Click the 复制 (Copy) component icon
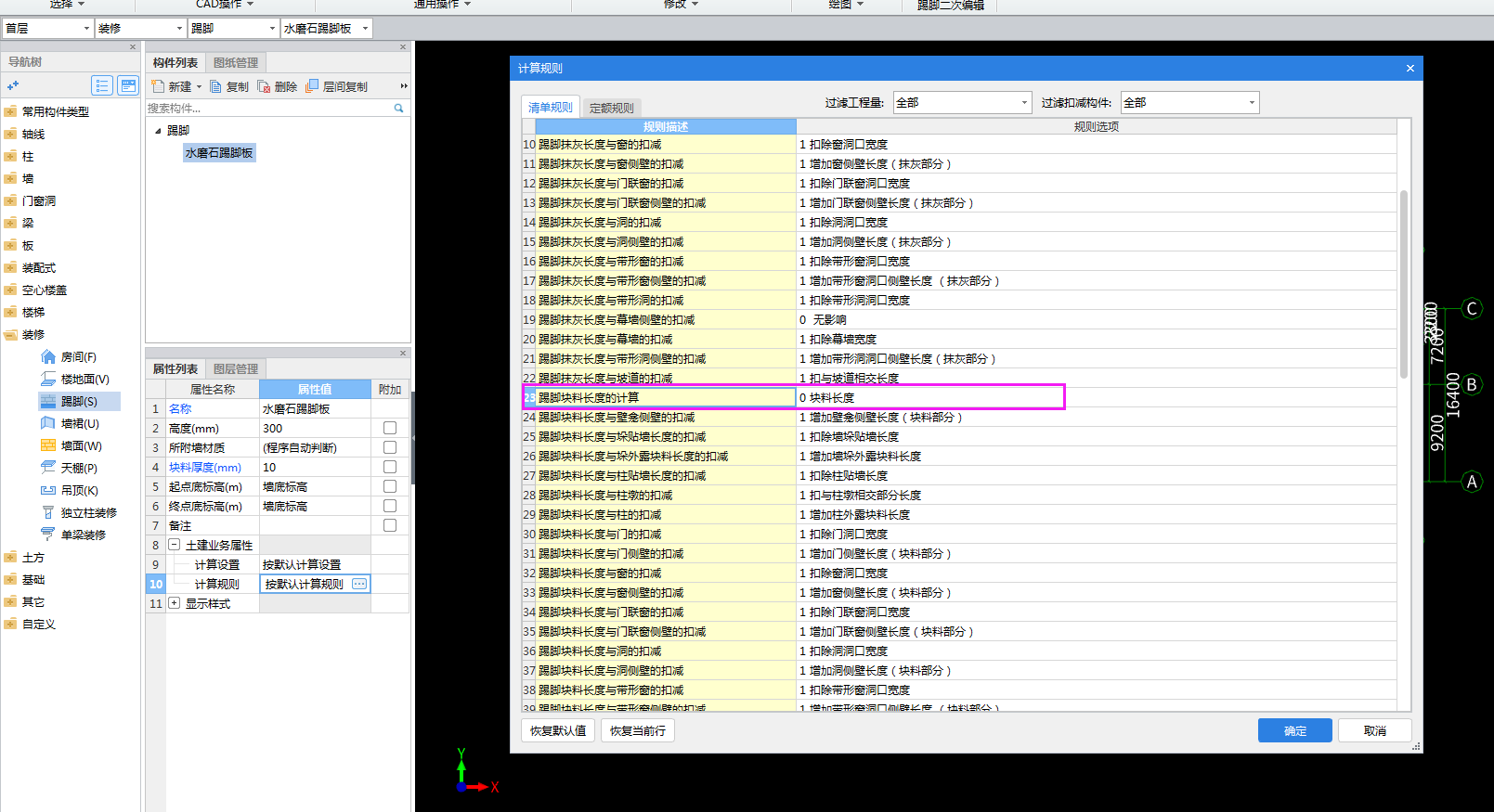 pyautogui.click(x=215, y=86)
